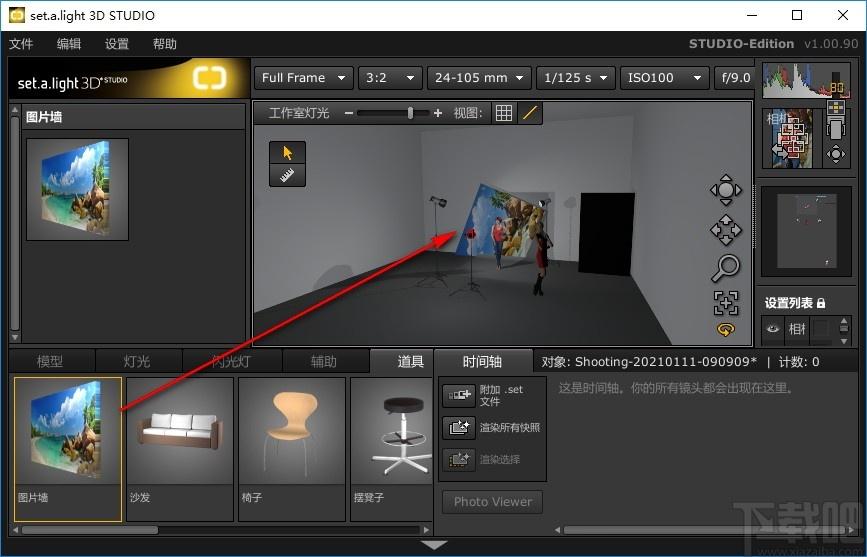Select the 沙发 sofa prop
Image resolution: width=867 pixels, height=557 pixels.
pos(180,449)
